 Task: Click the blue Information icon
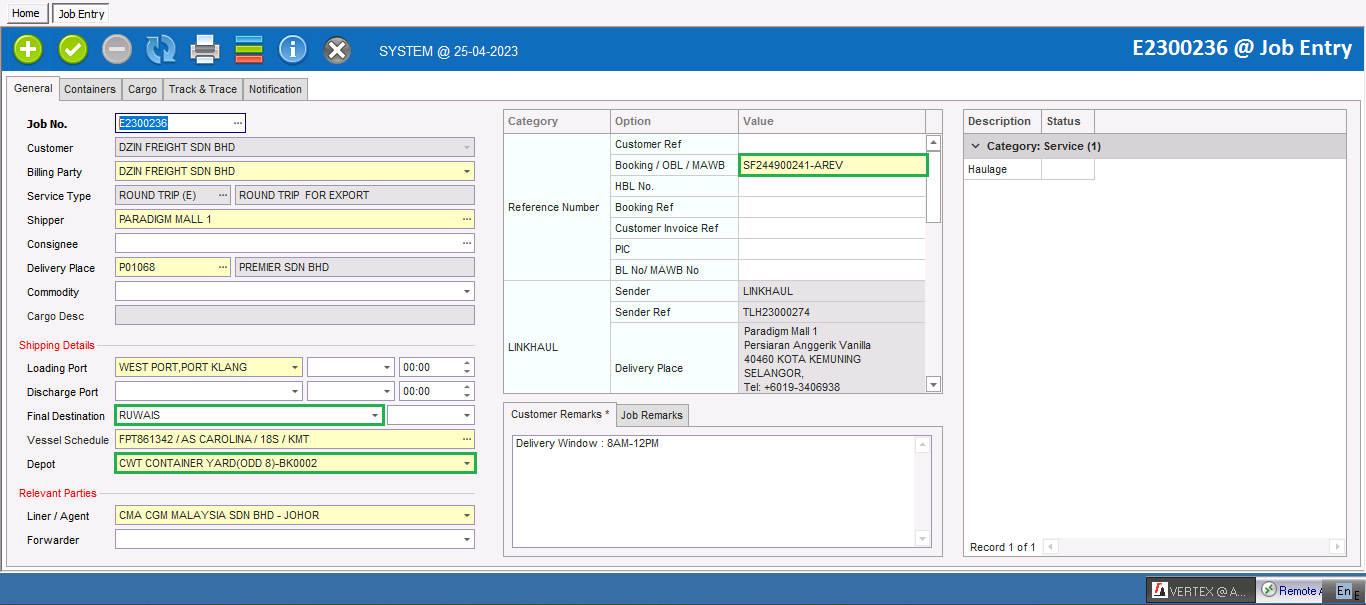293,49
